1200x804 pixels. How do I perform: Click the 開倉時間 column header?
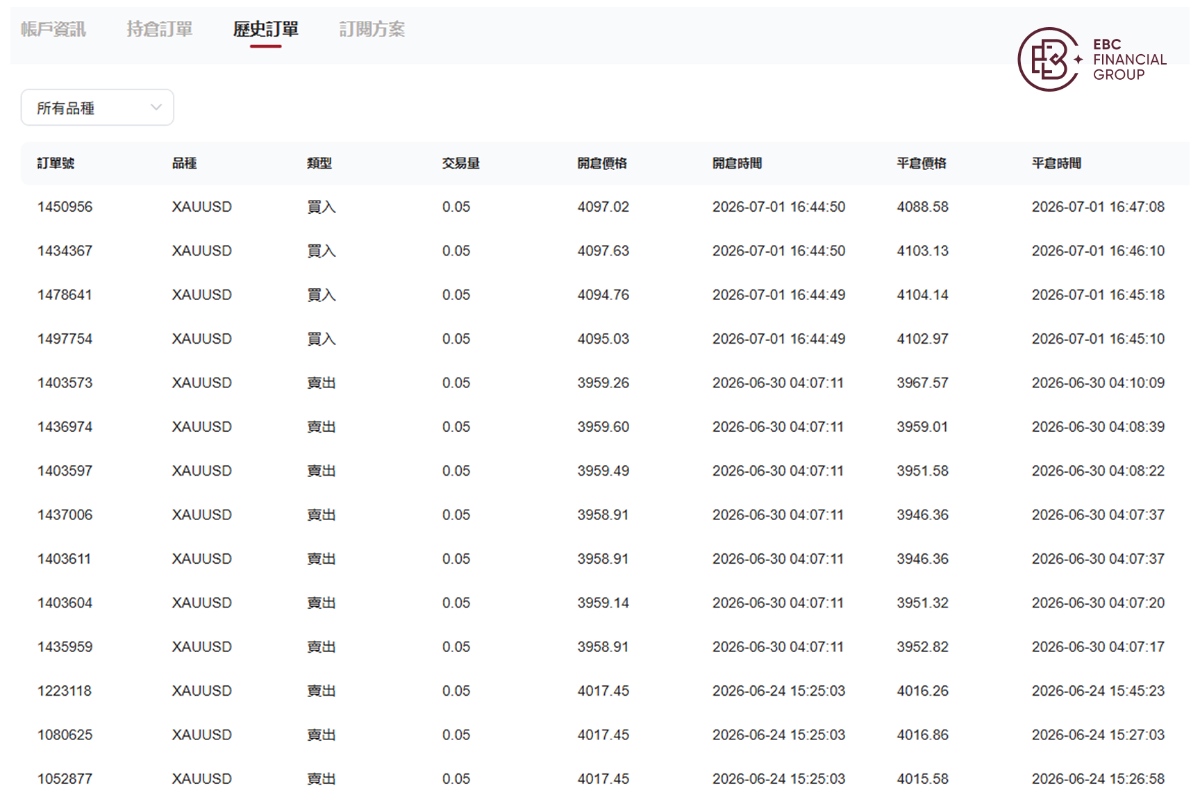tap(737, 163)
